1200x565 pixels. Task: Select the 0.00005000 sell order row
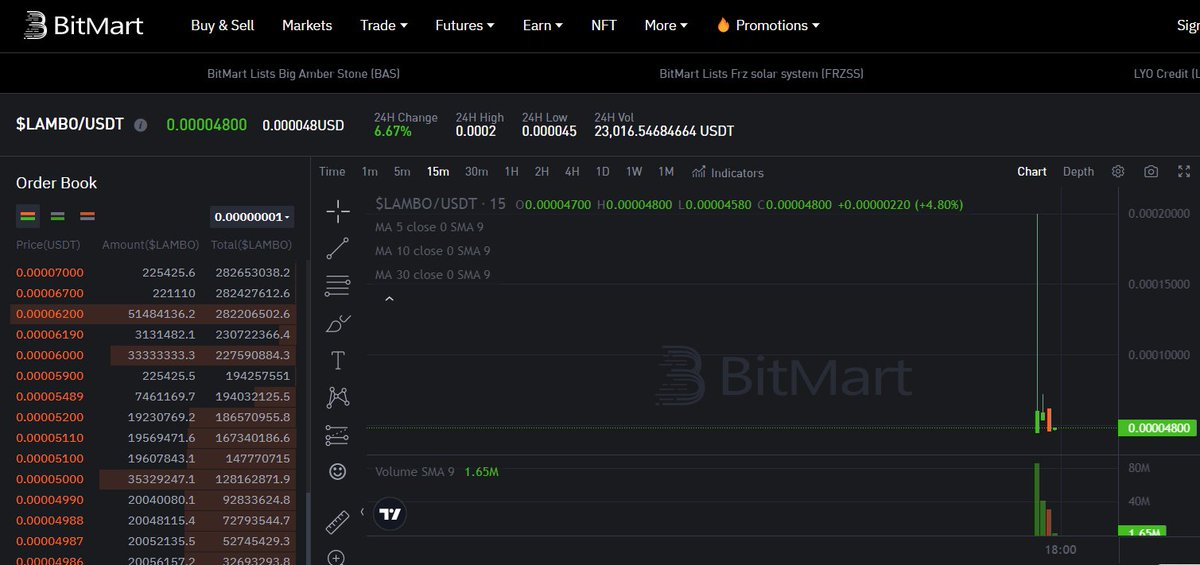pos(153,479)
